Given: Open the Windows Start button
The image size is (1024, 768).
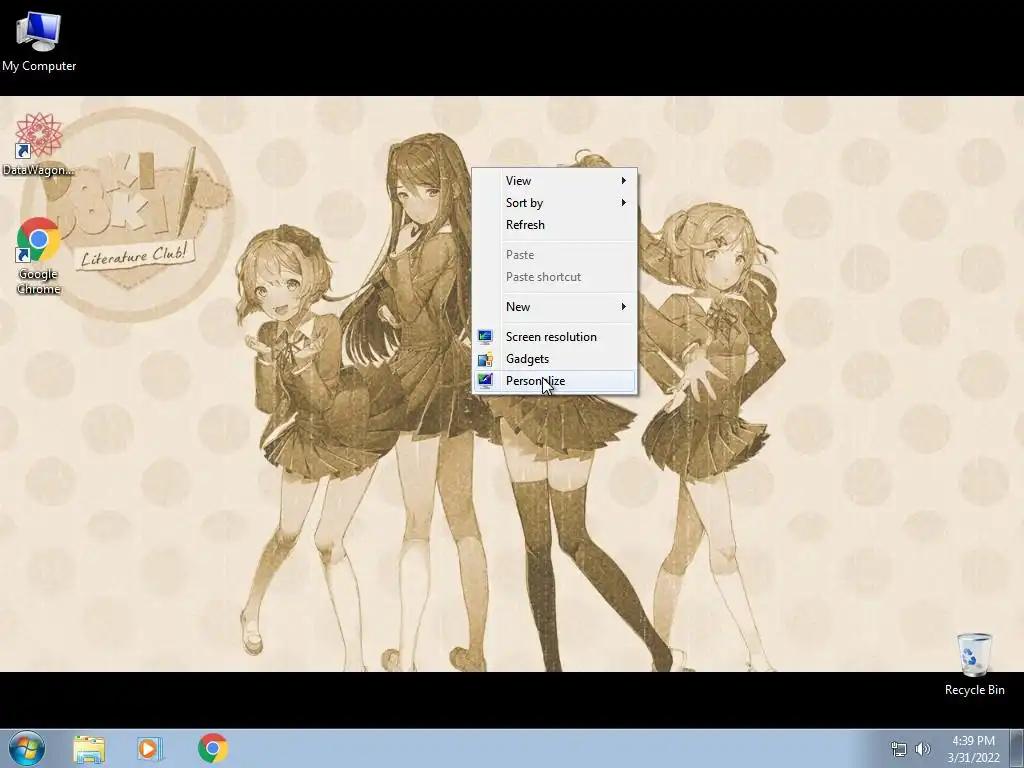Looking at the screenshot, I should click(x=26, y=748).
